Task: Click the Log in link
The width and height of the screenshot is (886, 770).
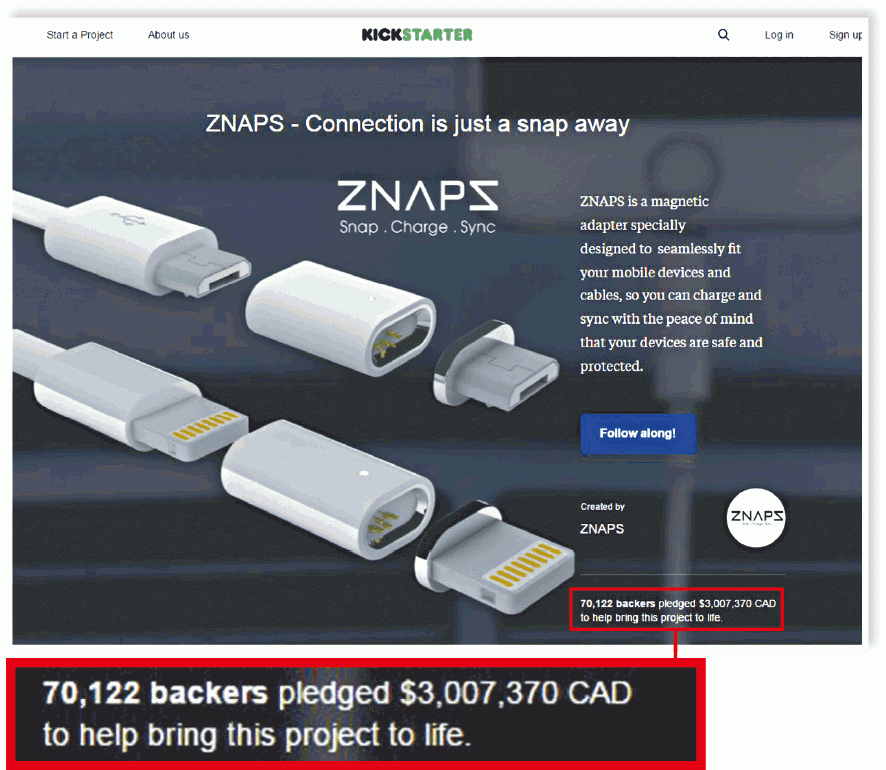Action: tap(779, 35)
